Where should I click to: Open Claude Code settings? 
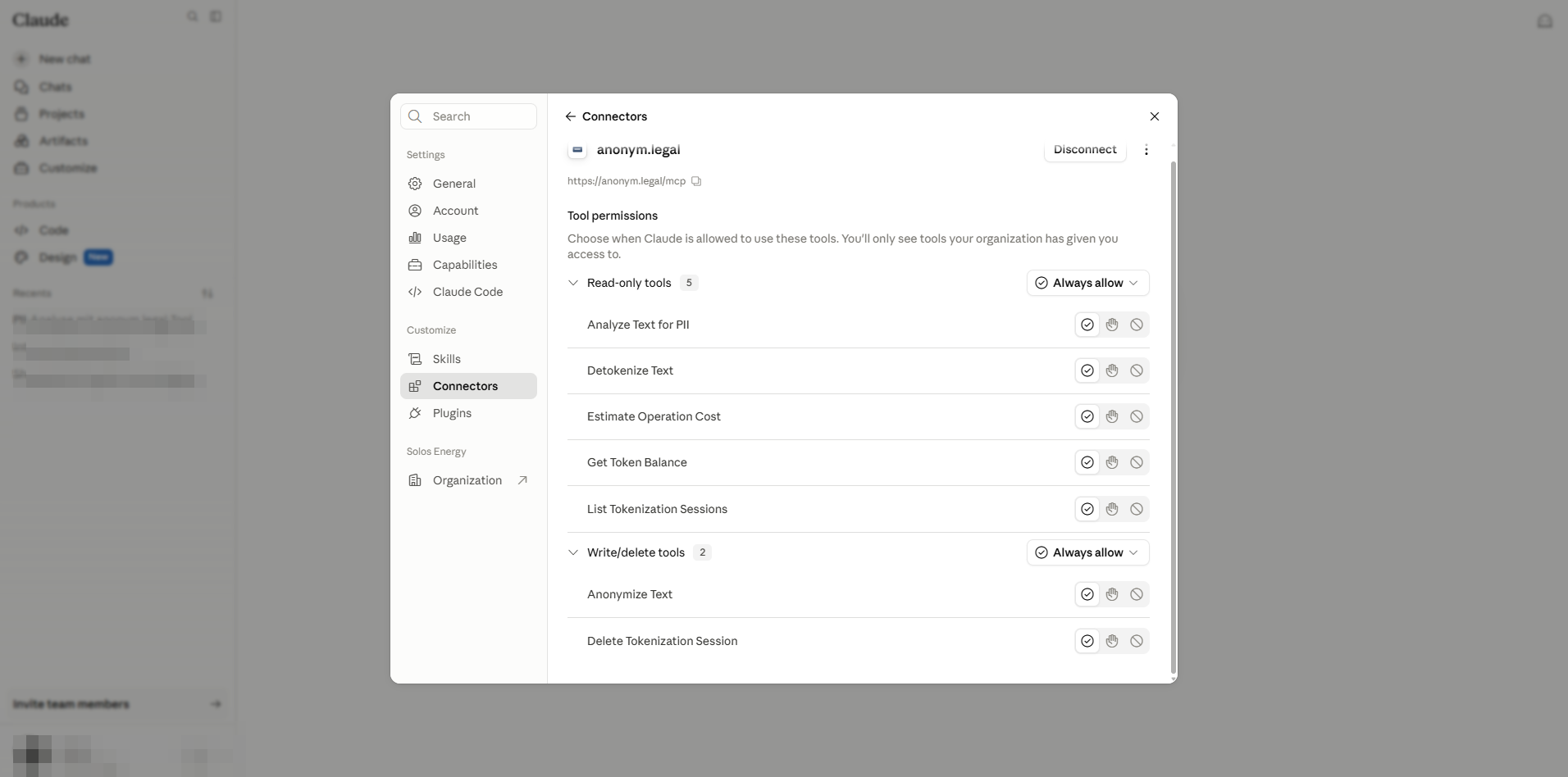click(x=468, y=292)
